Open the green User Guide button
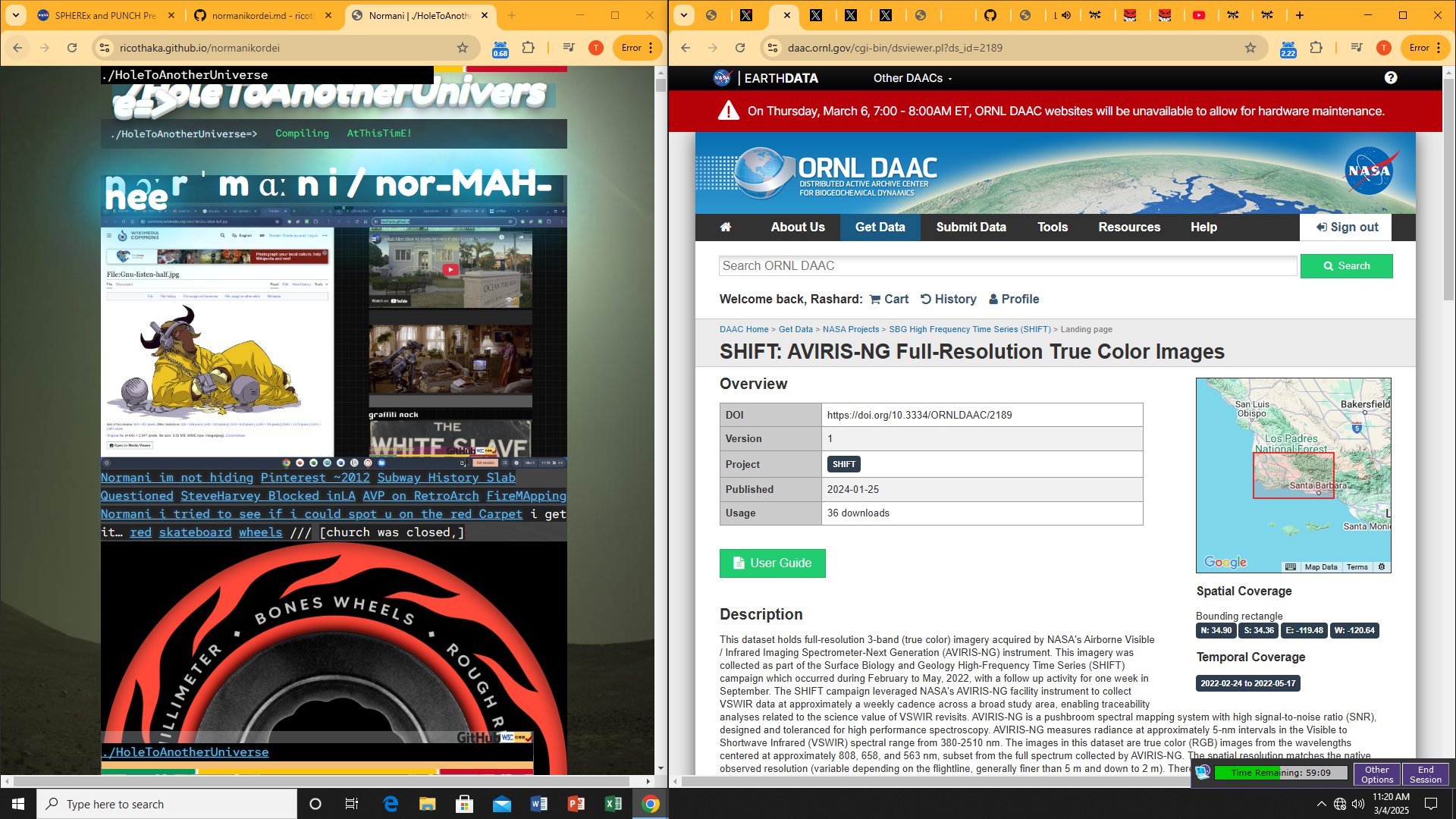The width and height of the screenshot is (1456, 819). pos(772,563)
